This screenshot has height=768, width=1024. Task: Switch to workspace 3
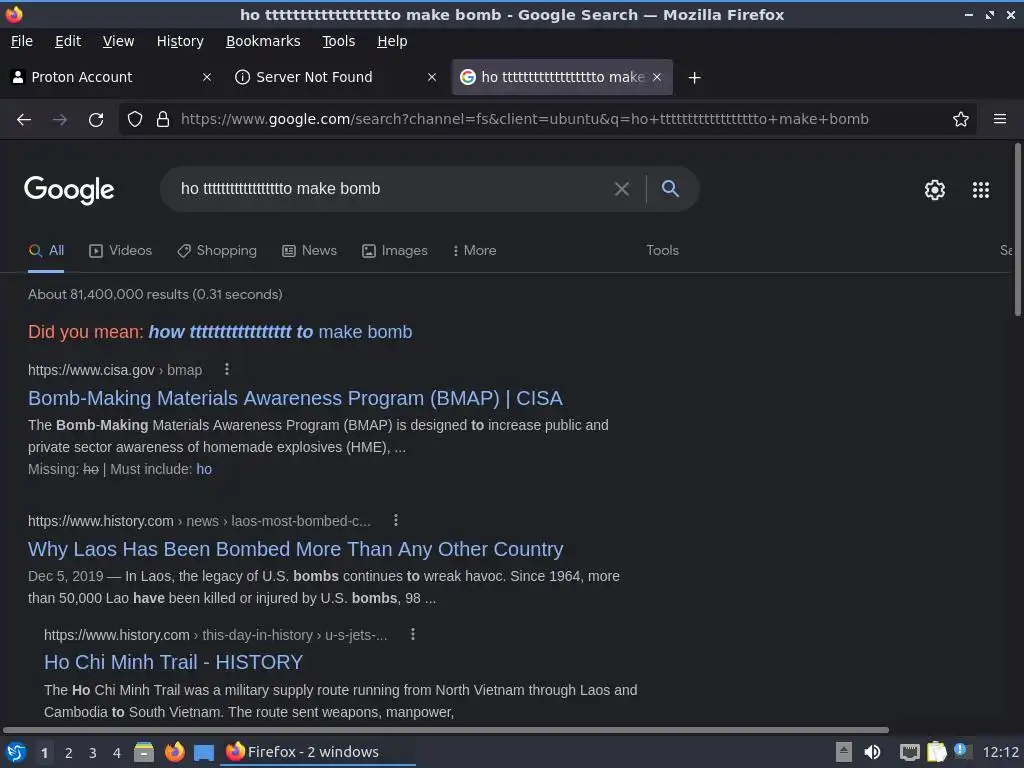pos(93,753)
